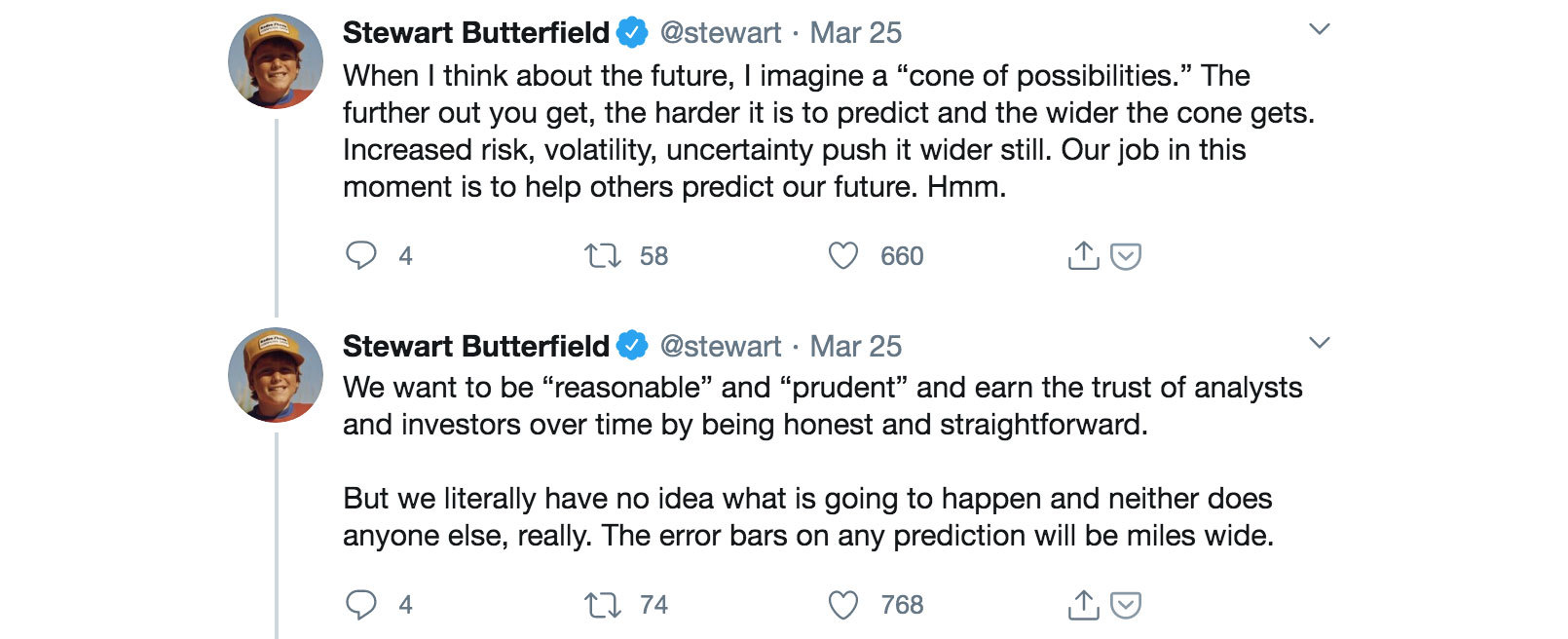Open Stewart Butterfield's profile from first tweet name
This screenshot has width=1568, height=639.
[x=475, y=33]
